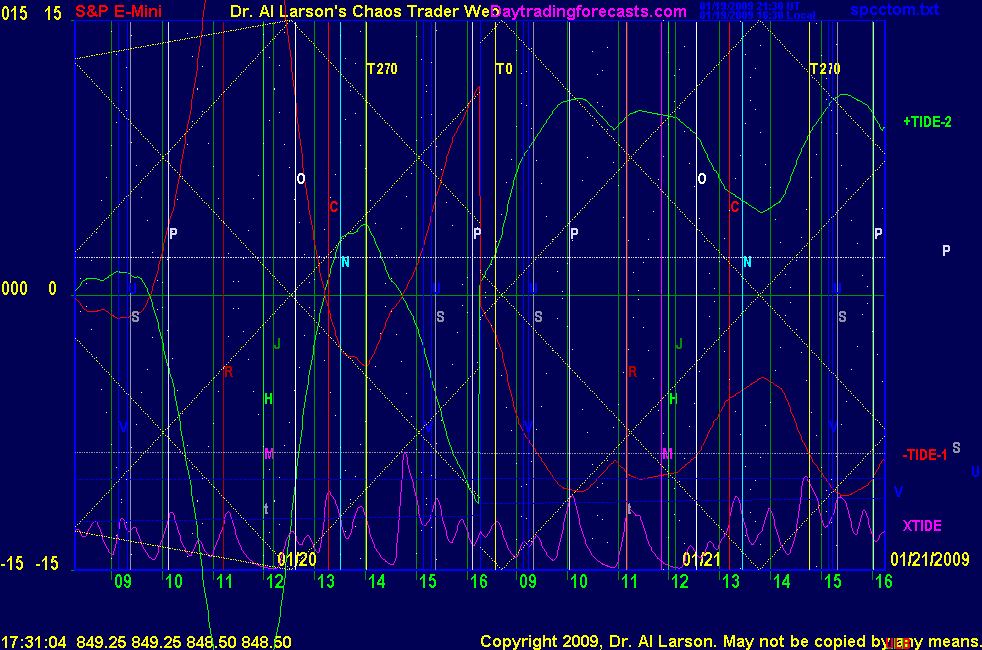Viewport: 982px width, 650px height.
Task: Select the 01/21/2009 date label
Action: pos(929,559)
